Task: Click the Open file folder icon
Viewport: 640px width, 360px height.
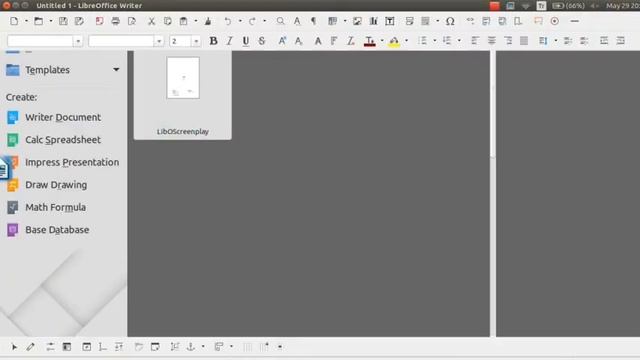Action: (38, 21)
